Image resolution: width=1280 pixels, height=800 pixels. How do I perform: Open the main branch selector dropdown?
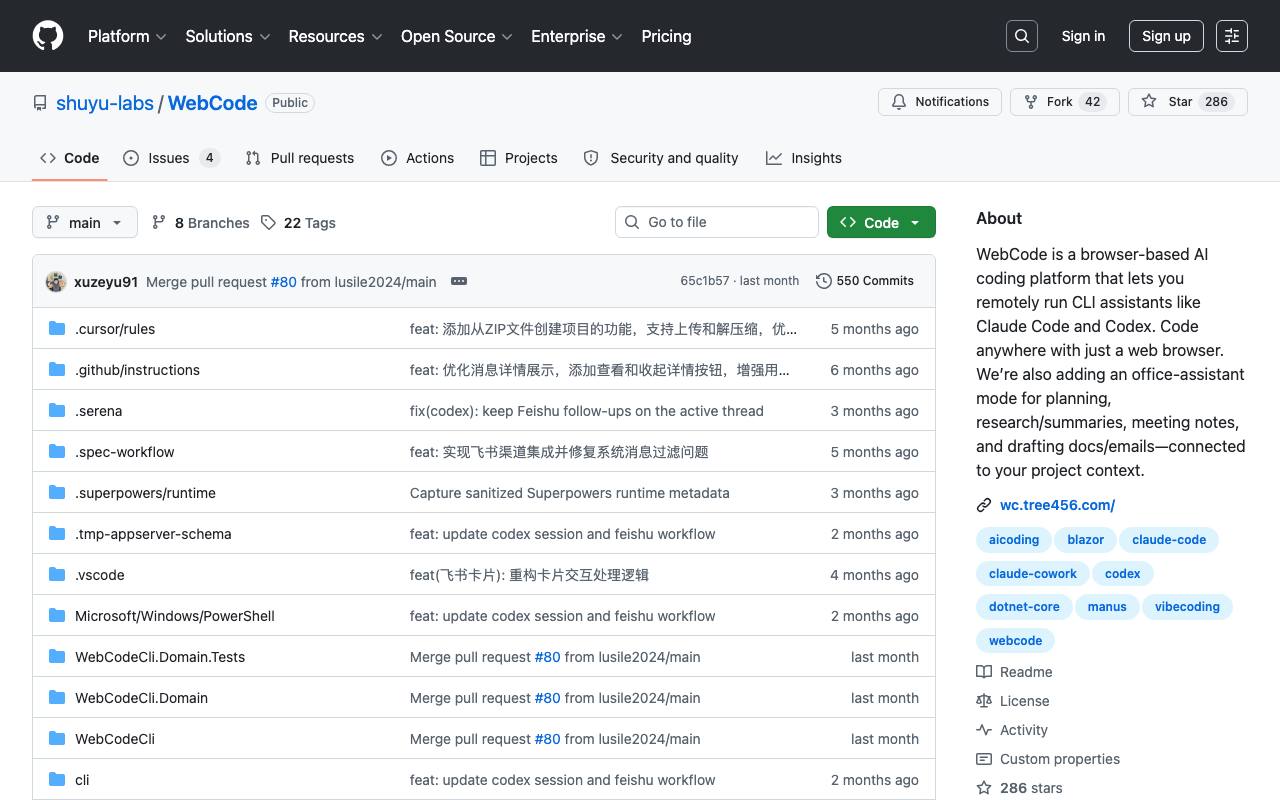(x=85, y=222)
